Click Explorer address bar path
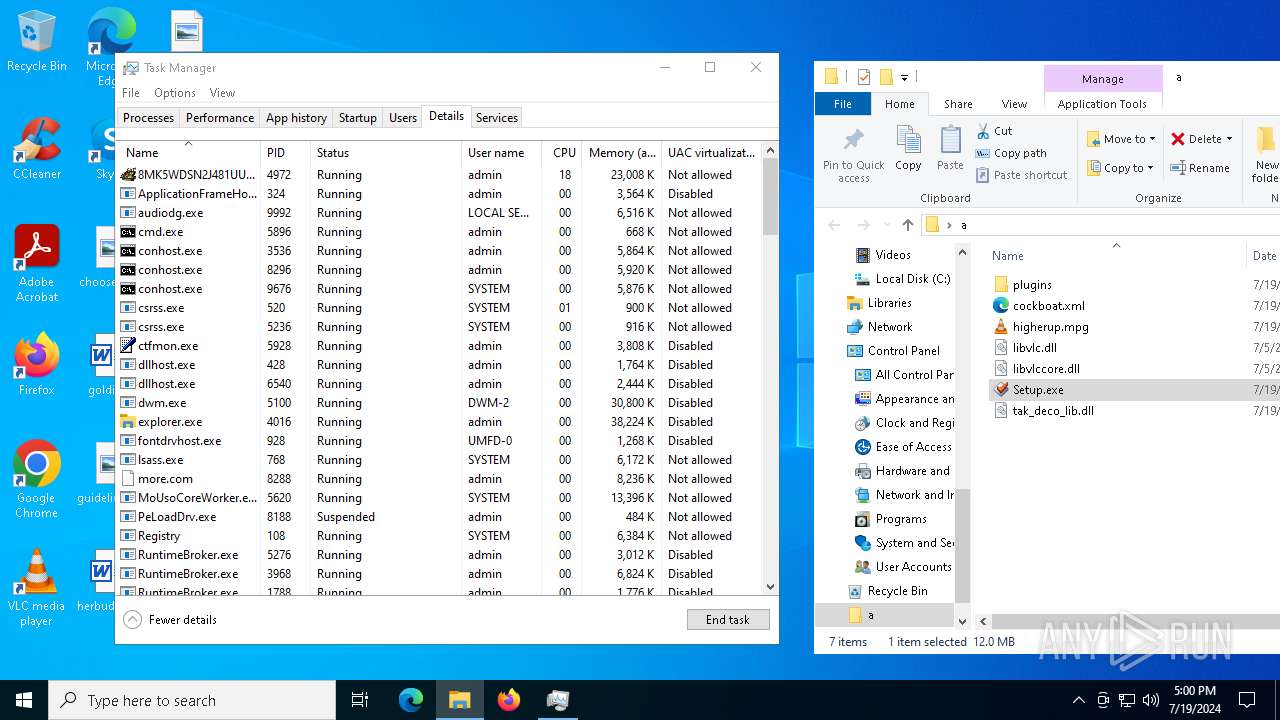Viewport: 1280px width, 720px height. tap(1100, 225)
